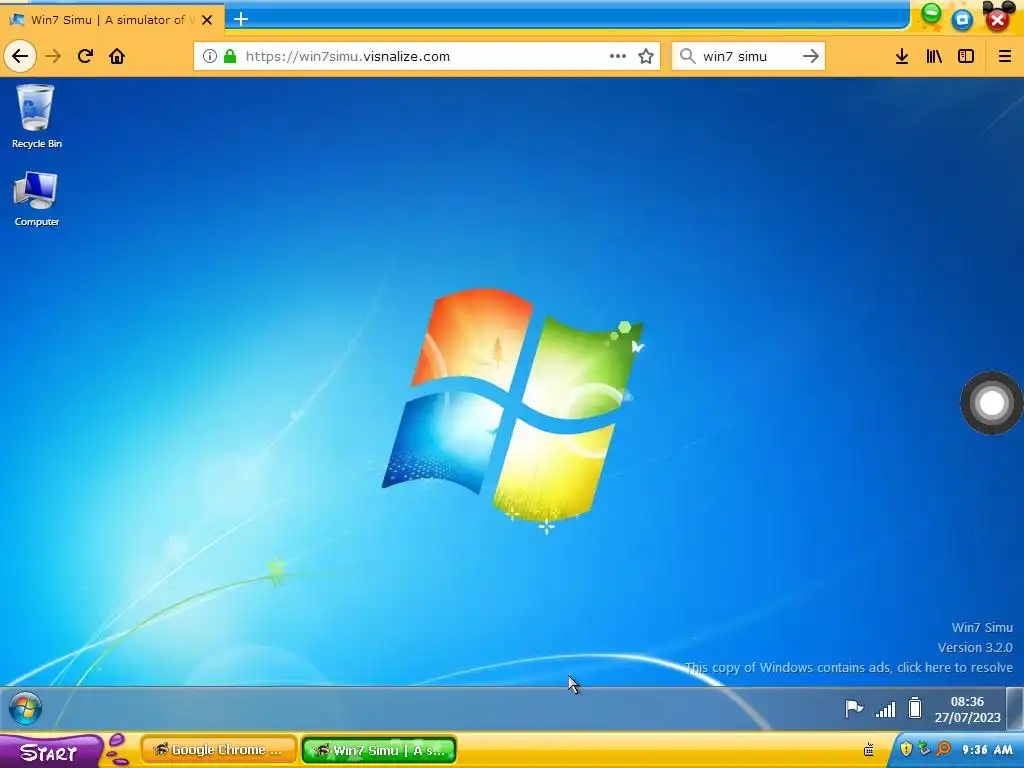Reload the page with the refresh icon
This screenshot has height=768, width=1024.
click(85, 56)
